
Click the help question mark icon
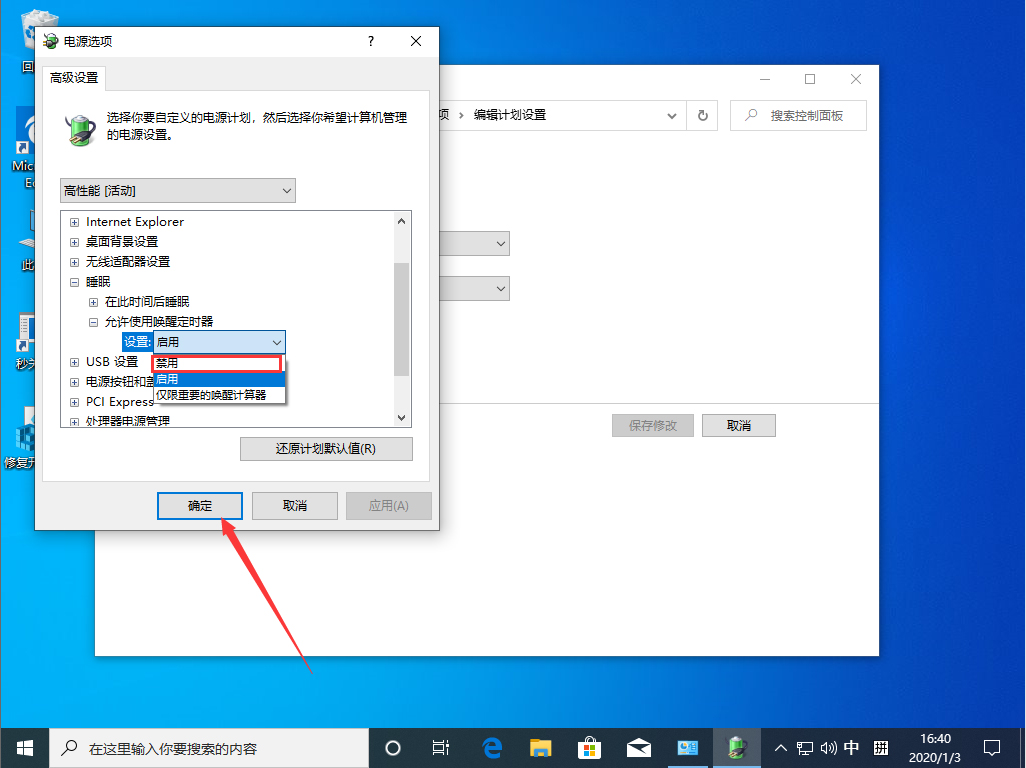click(370, 41)
